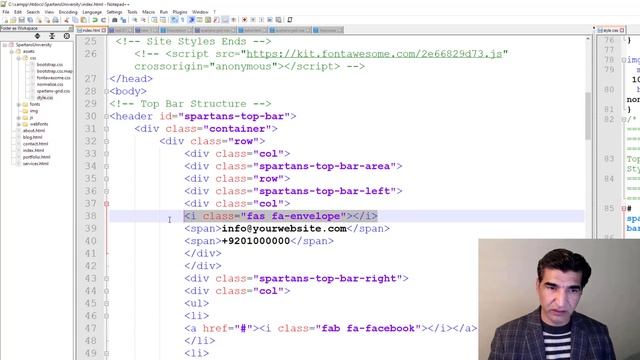This screenshot has width=640, height=360.
Task: Place cursor on info@yourwebsite.com text
Action: click(x=284, y=229)
